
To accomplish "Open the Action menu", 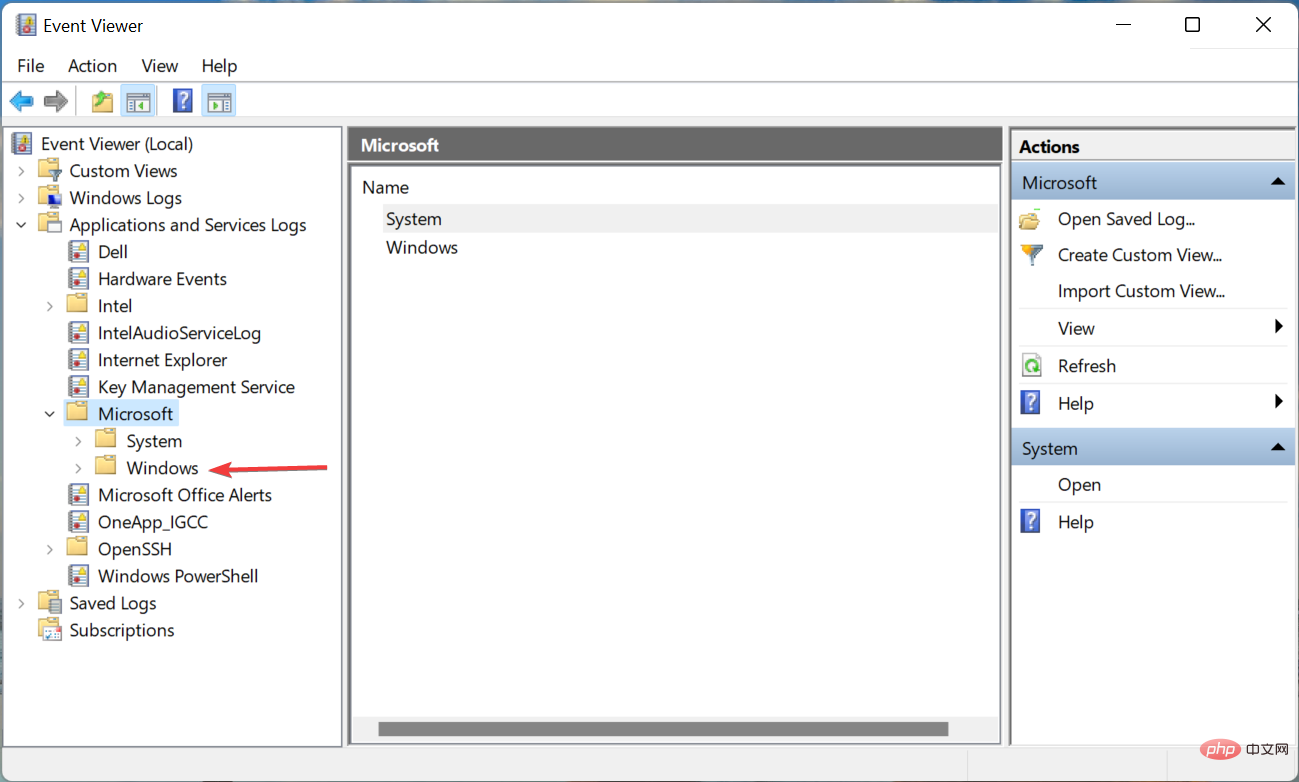I will tap(92, 66).
